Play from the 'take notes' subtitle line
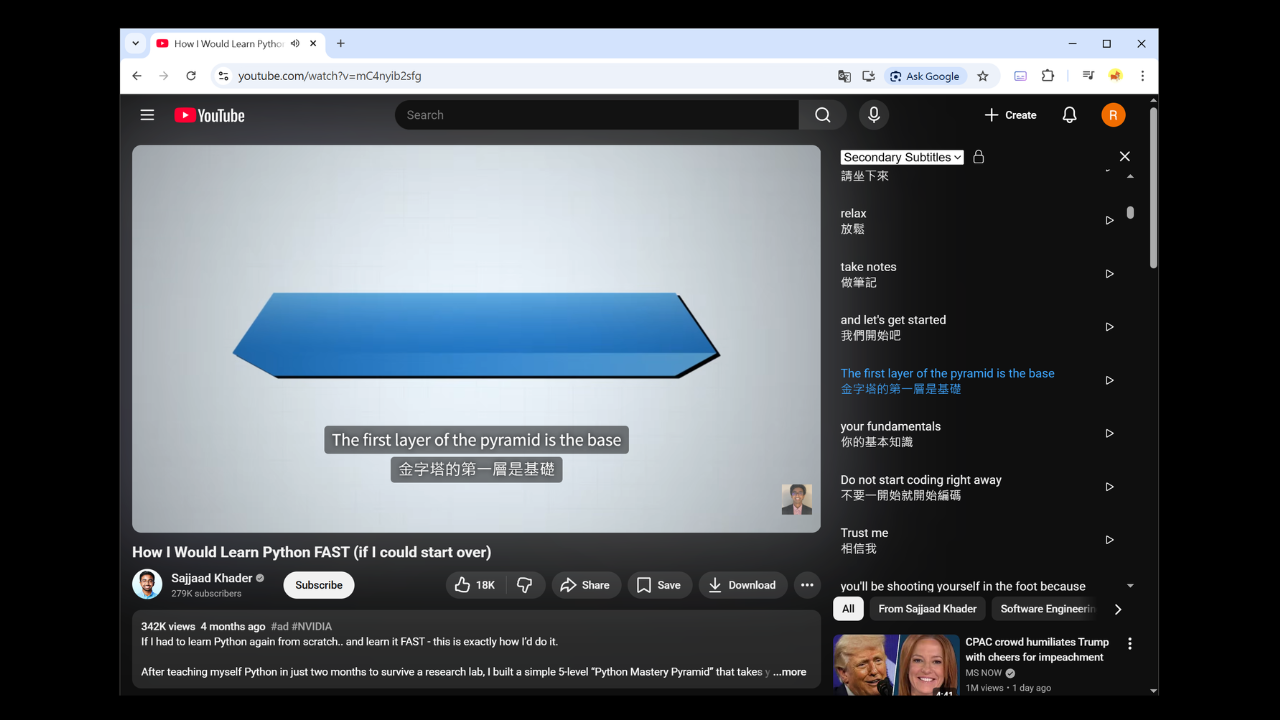Screen dimensions: 1280x720 coord(1109,274)
